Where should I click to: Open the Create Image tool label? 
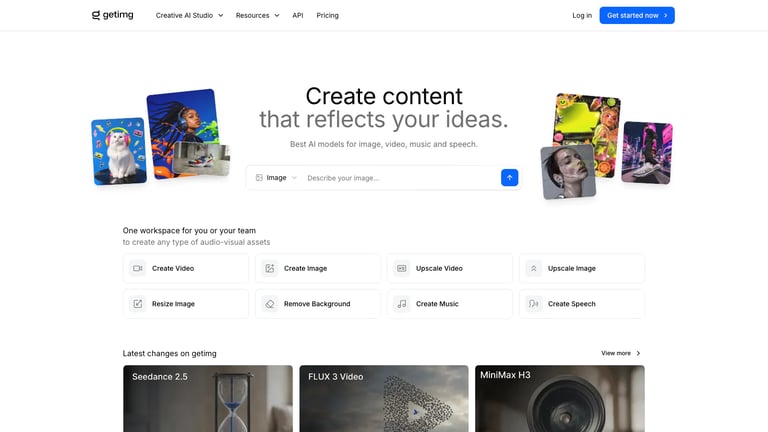tap(306, 268)
